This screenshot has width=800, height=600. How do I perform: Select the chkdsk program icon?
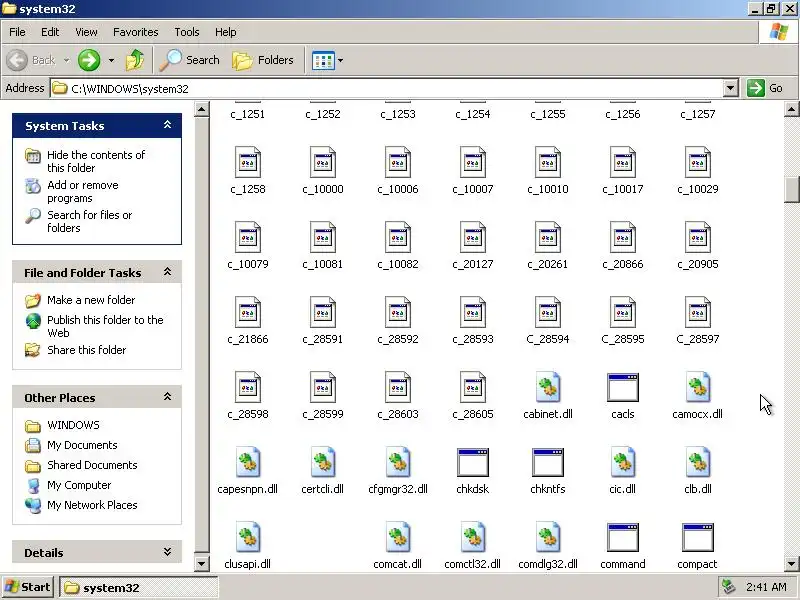point(472,462)
